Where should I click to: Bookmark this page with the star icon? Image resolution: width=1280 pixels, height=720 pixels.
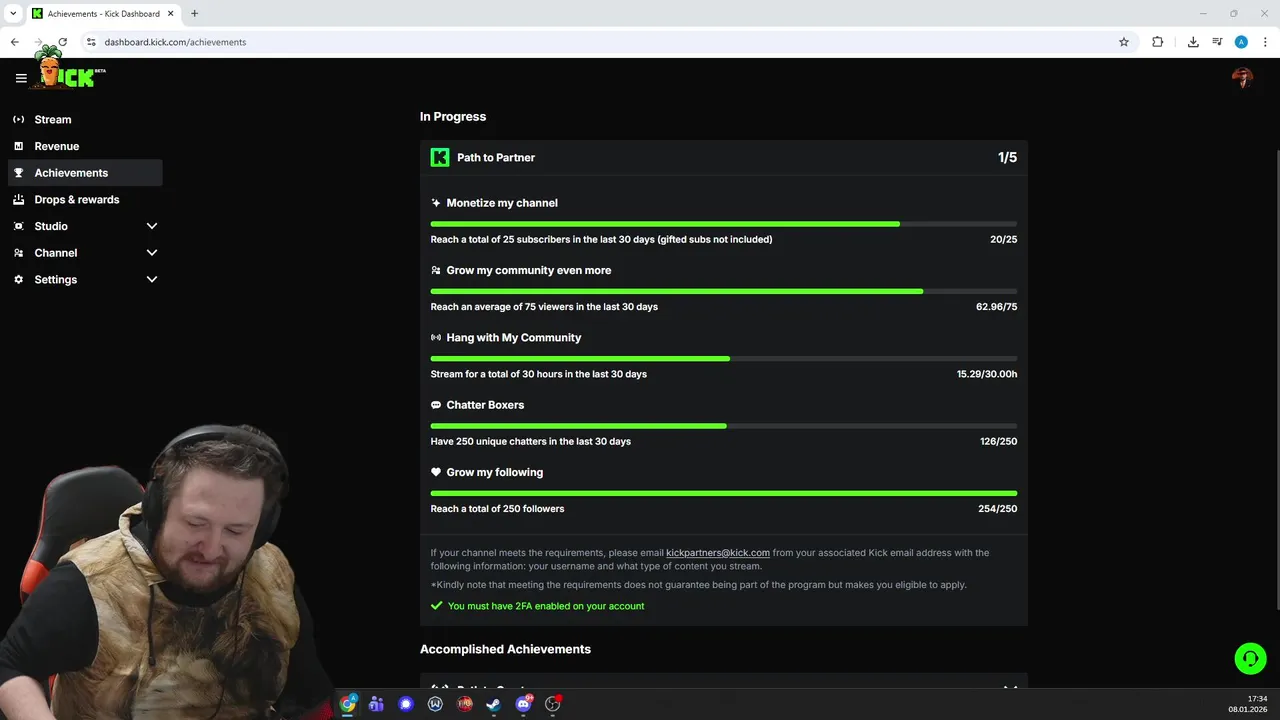[x=1124, y=42]
